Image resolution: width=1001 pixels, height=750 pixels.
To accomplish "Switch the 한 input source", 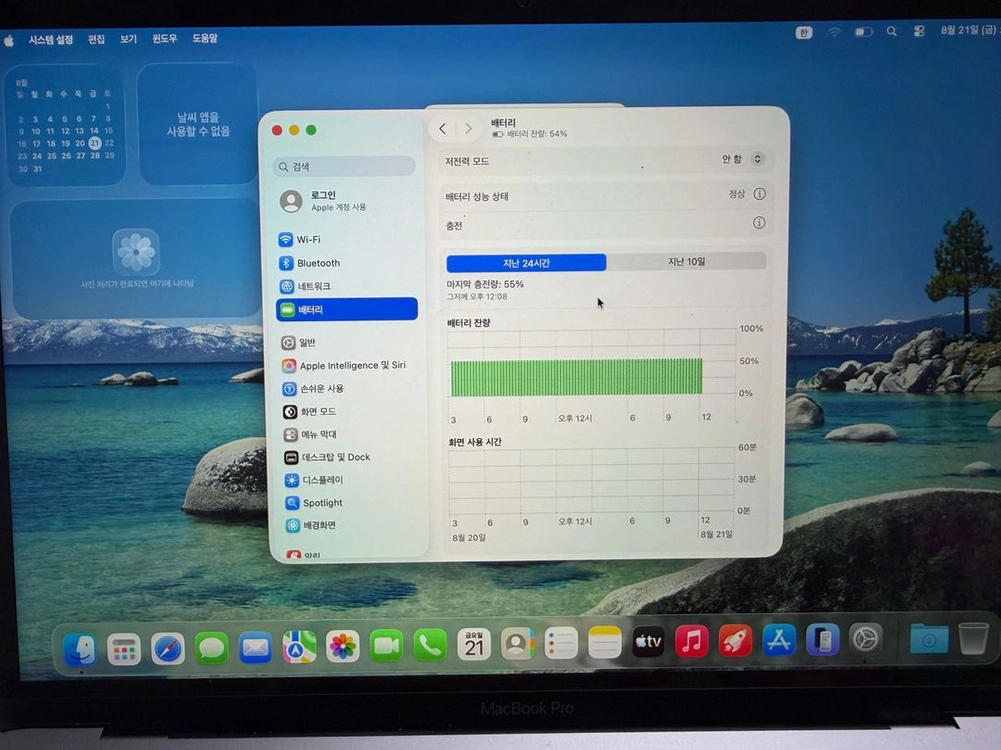I will click(x=804, y=33).
